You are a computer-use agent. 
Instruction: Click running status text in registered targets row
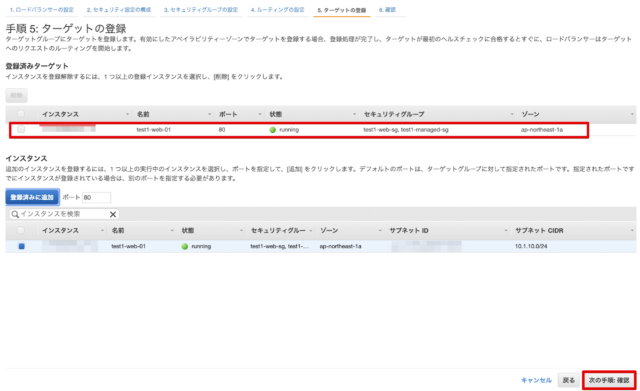289,130
